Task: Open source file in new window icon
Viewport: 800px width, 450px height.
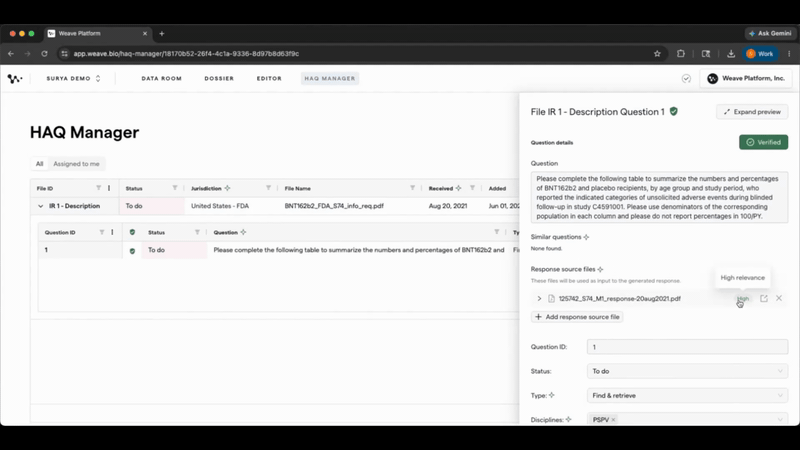Action: tap(764, 298)
